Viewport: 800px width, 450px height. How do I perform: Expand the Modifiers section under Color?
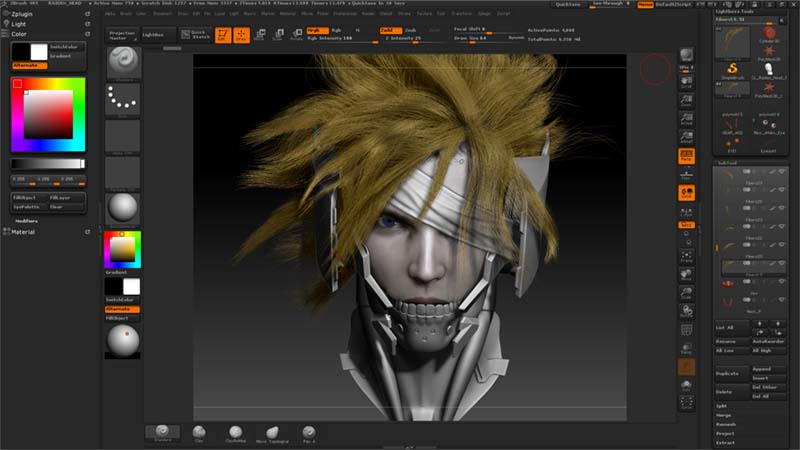pos(26,221)
